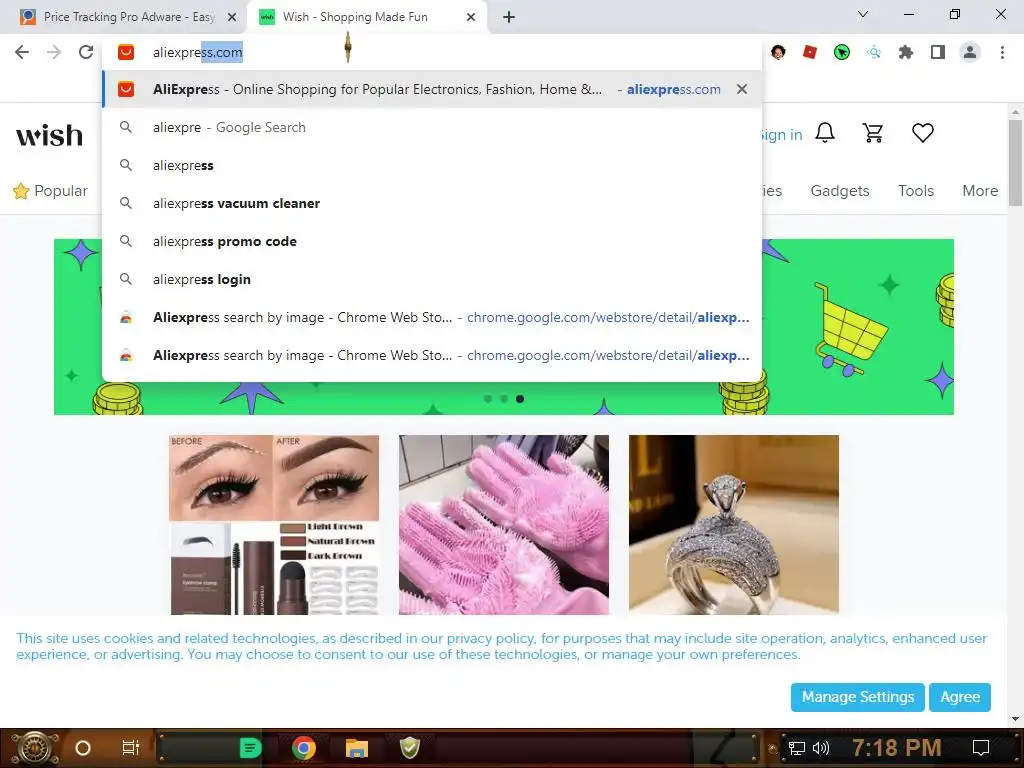1024x768 pixels.
Task: Open the diamond ring product thumbnail
Action: [x=733, y=524]
